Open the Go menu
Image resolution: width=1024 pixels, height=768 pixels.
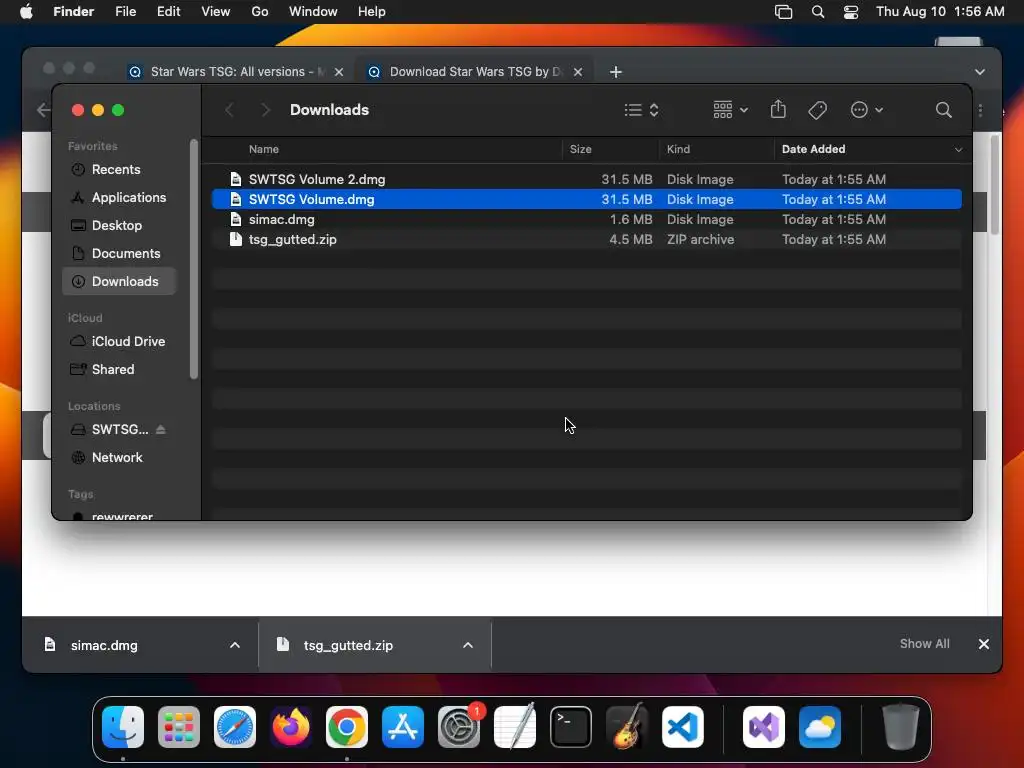260,12
